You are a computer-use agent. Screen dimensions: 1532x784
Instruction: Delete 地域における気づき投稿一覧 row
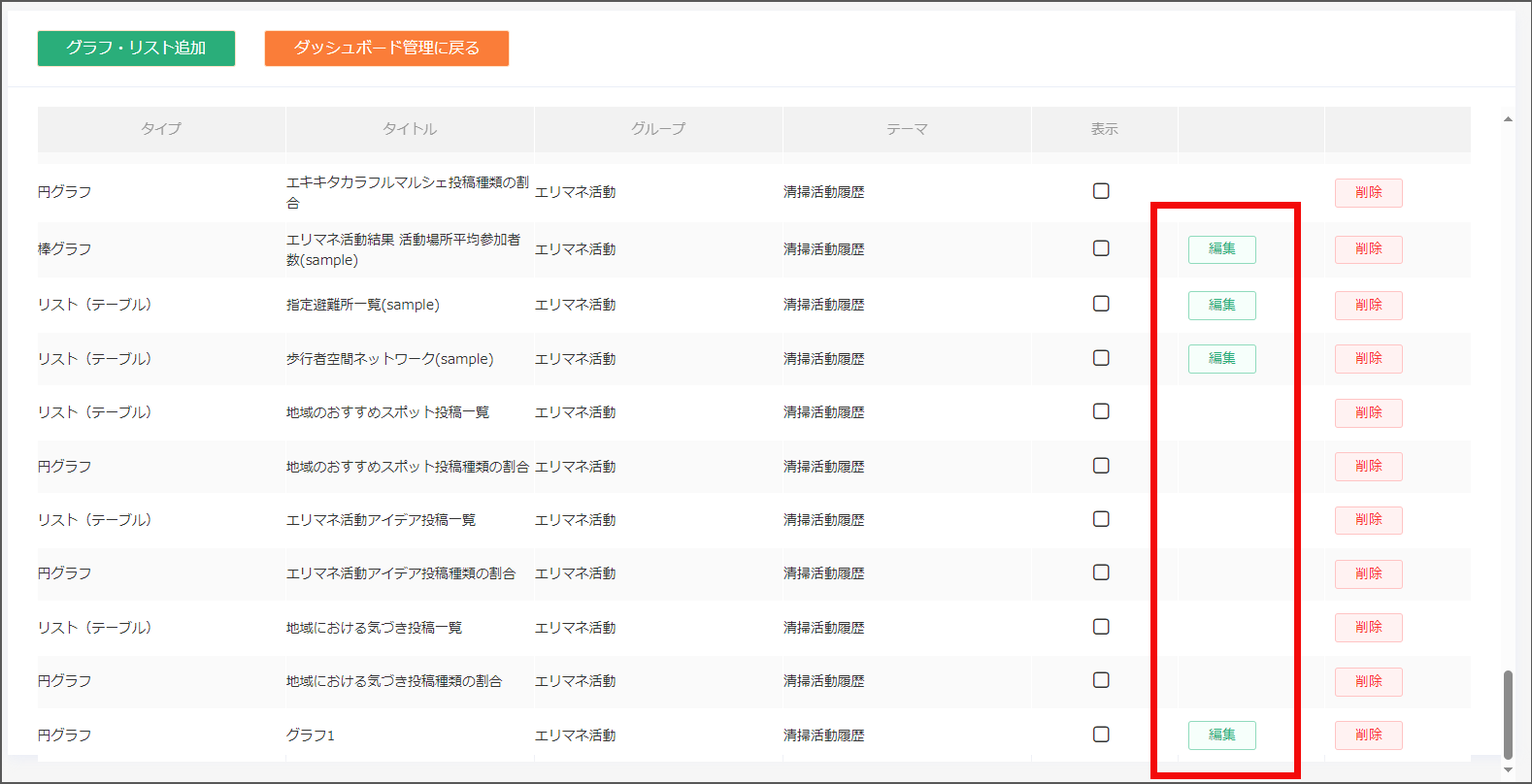1369,628
